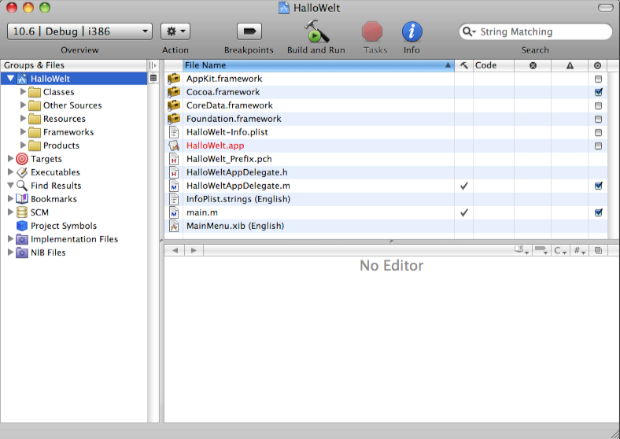Click the build status hammer column header
Viewport: 620px width, 439px height.
tap(464, 65)
